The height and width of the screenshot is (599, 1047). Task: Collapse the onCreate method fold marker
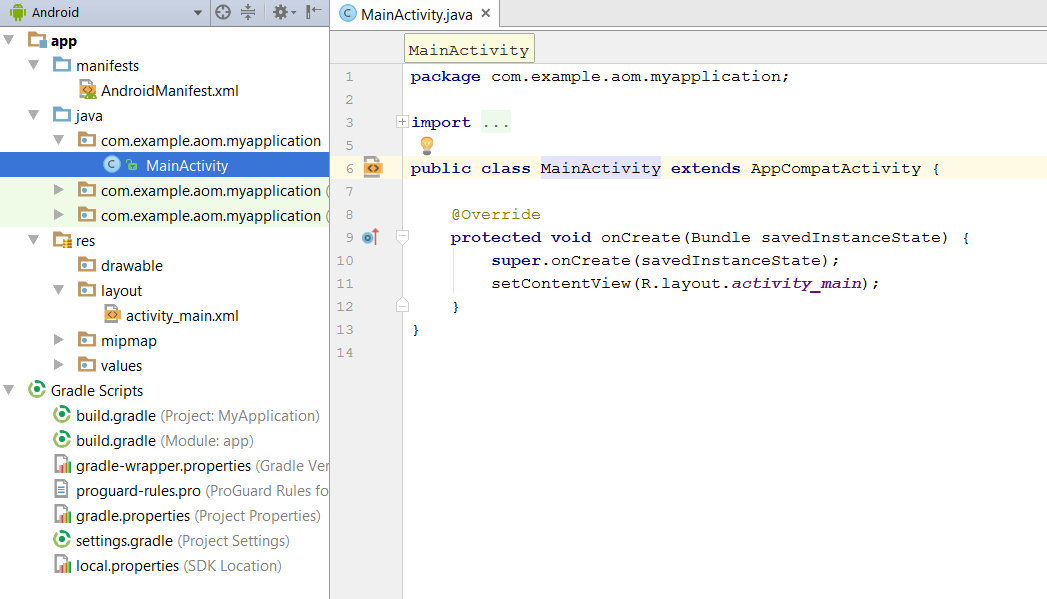(402, 237)
